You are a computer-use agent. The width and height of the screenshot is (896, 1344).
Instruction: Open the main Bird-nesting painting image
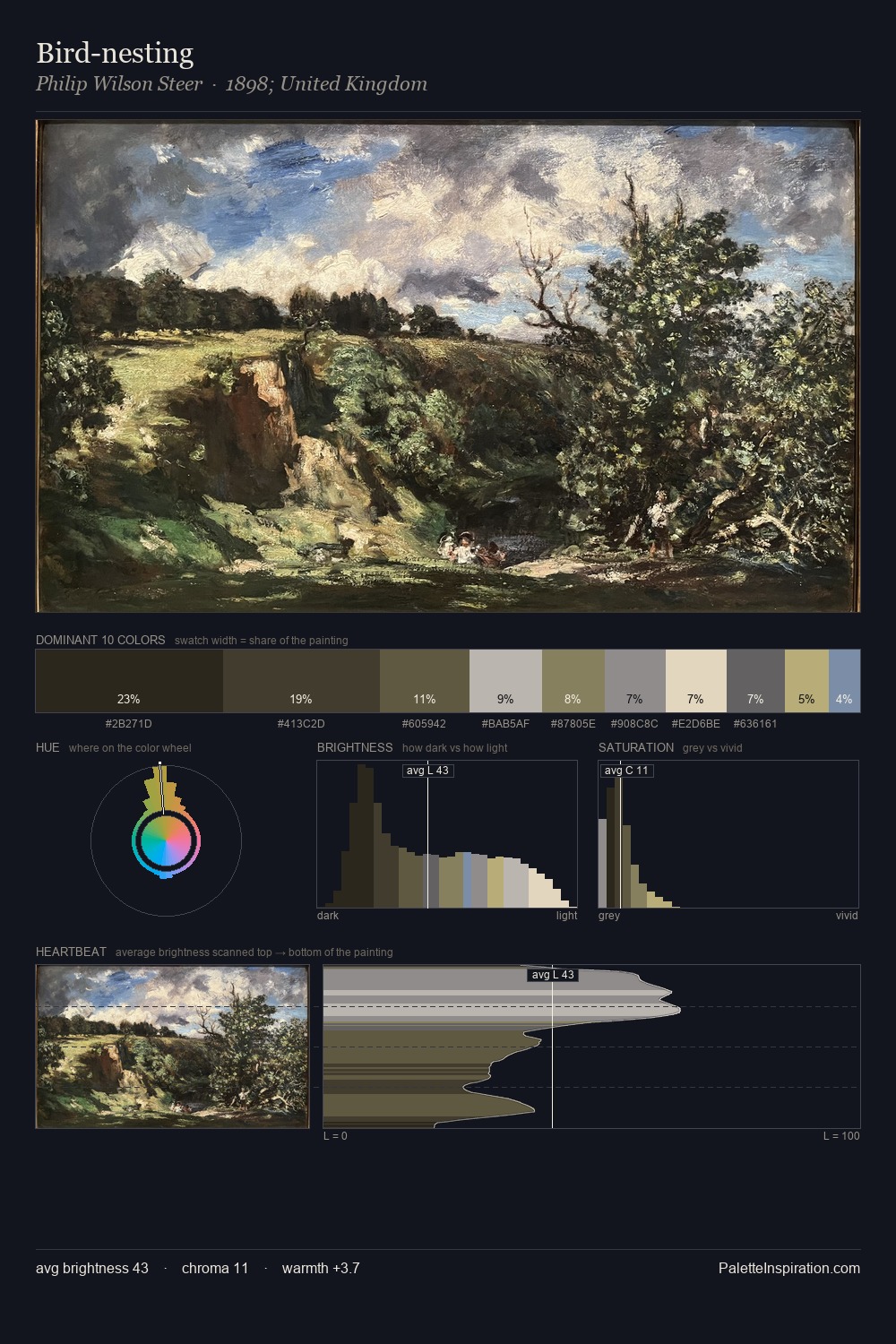(x=448, y=366)
